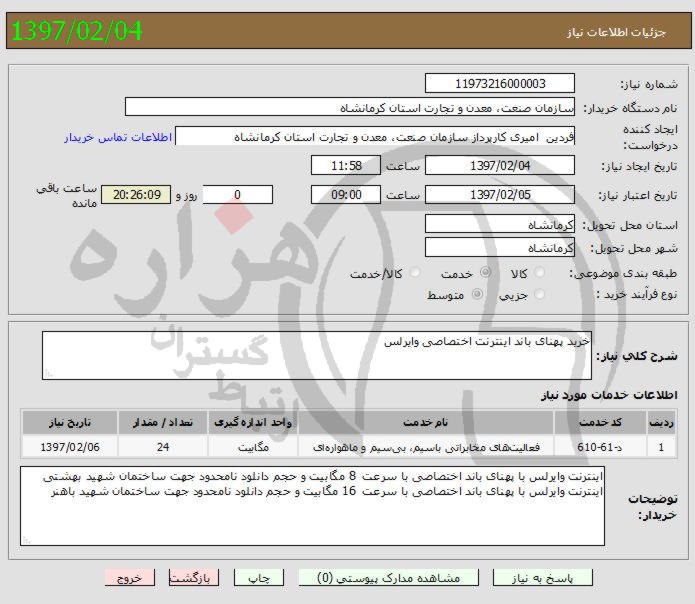Click the جزئیات اطلاعات نیاز header title
The height and width of the screenshot is (604, 695).
click(616, 32)
